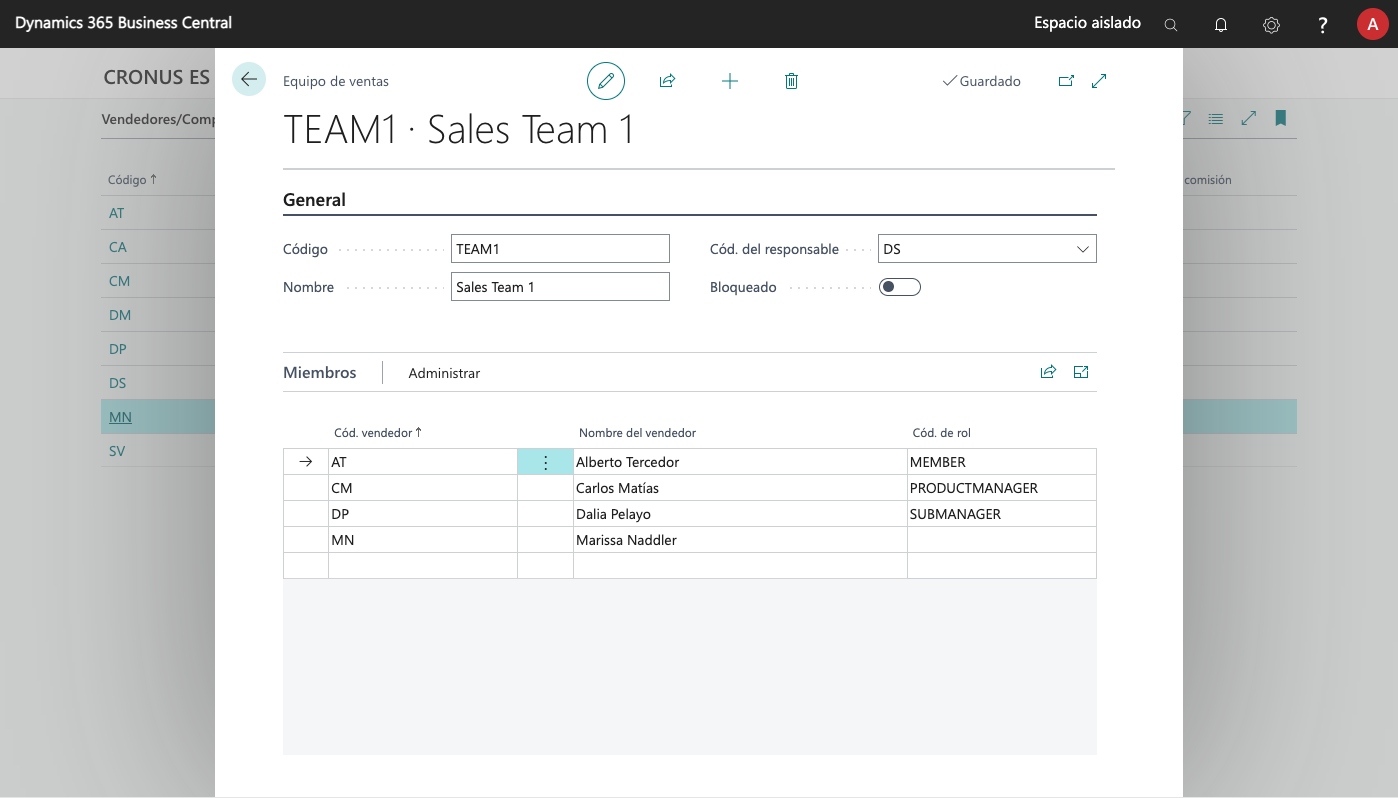Maximize the Miembros subpage icon

(x=1081, y=372)
